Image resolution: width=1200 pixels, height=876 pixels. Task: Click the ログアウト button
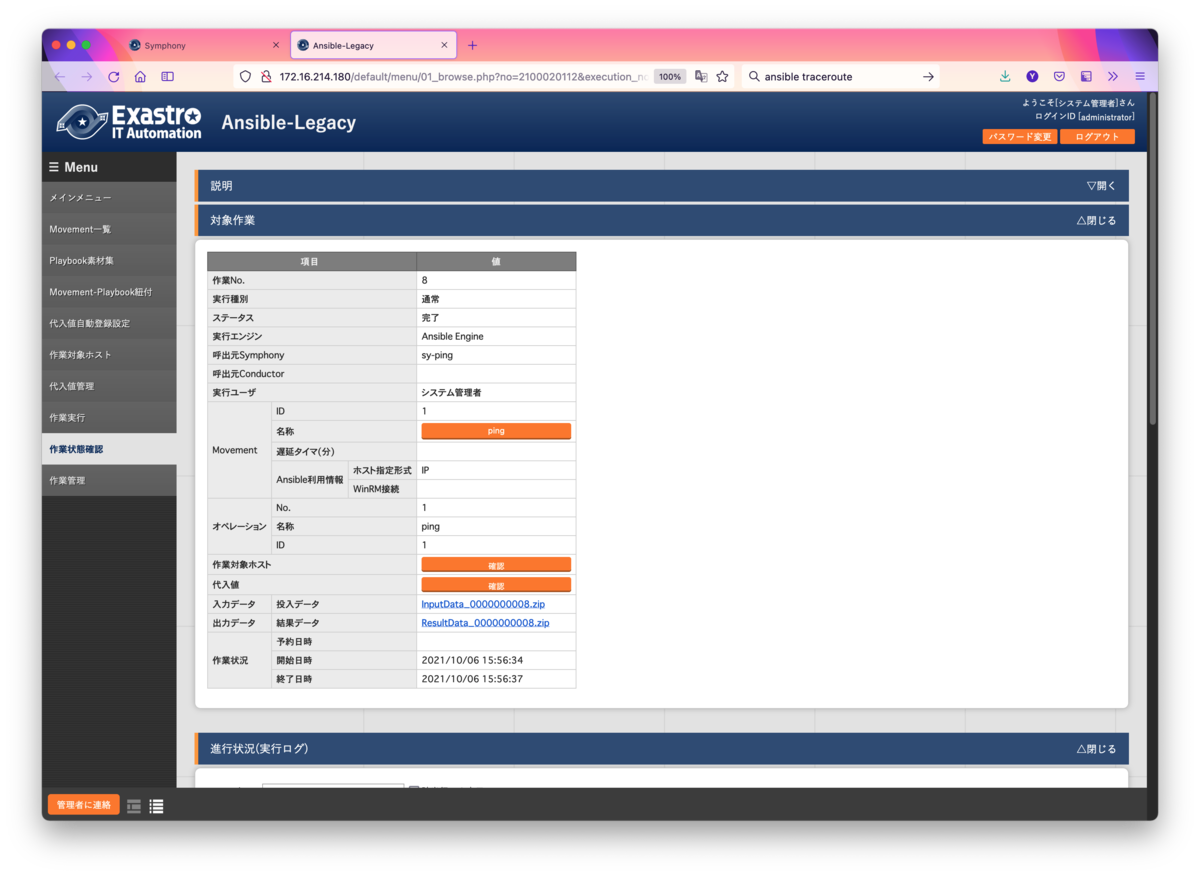point(1097,137)
